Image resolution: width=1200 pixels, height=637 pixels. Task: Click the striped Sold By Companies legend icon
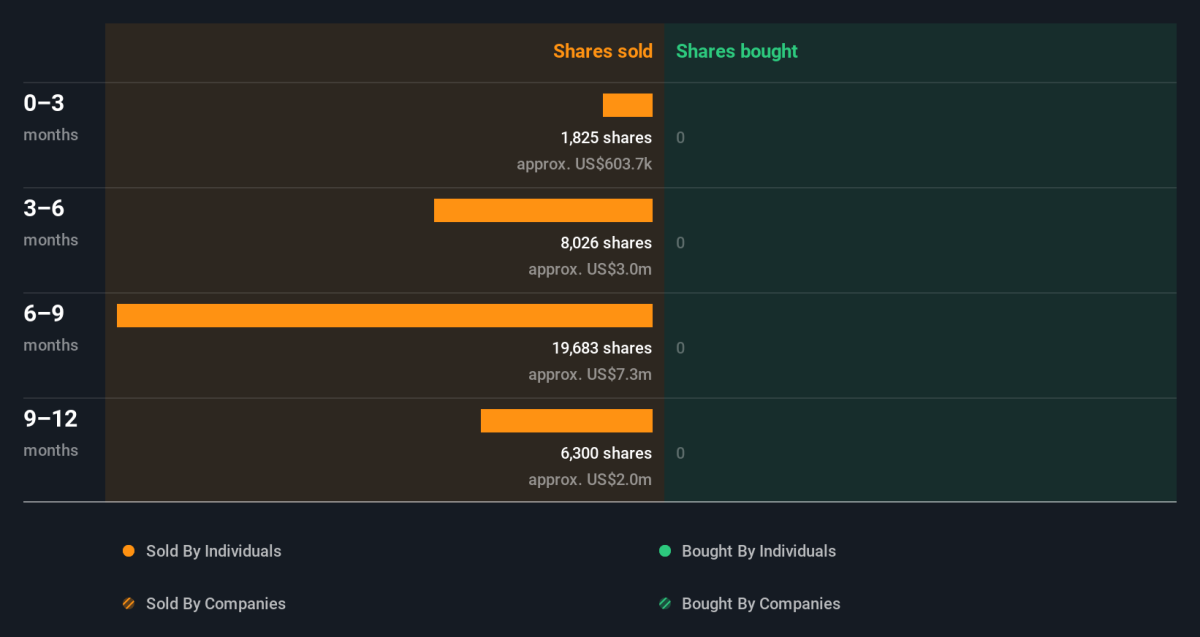pyautogui.click(x=128, y=604)
